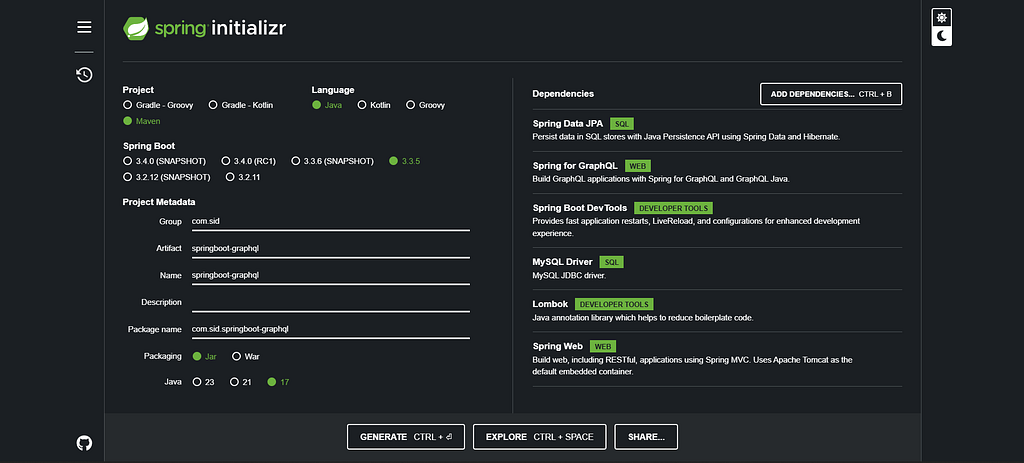This screenshot has width=1024, height=463.
Task: Switch to dark theme moon icon
Action: click(941, 36)
